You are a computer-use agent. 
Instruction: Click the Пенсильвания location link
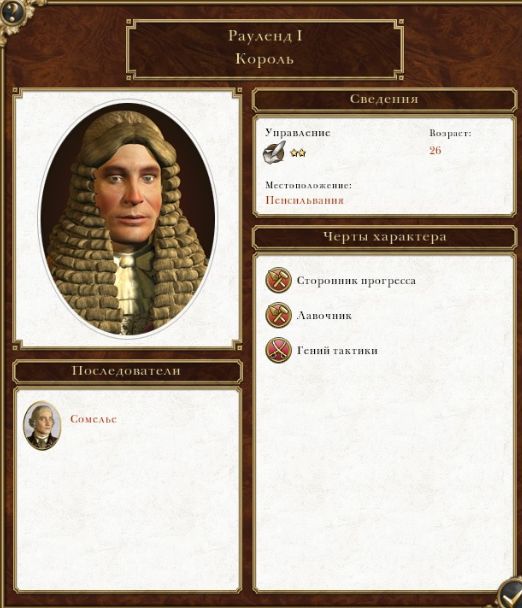click(304, 200)
